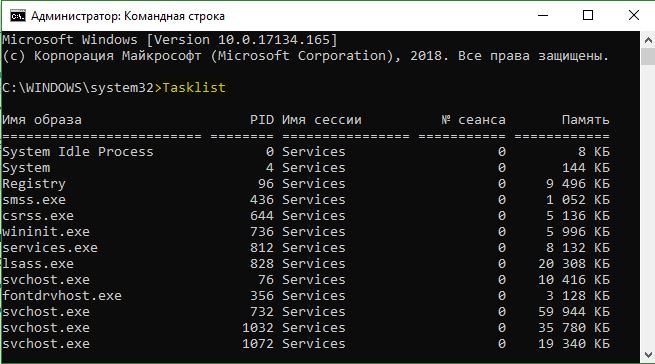Click the 'lsass.exe' process name
The height and width of the screenshot is (364, 655).
38,264
